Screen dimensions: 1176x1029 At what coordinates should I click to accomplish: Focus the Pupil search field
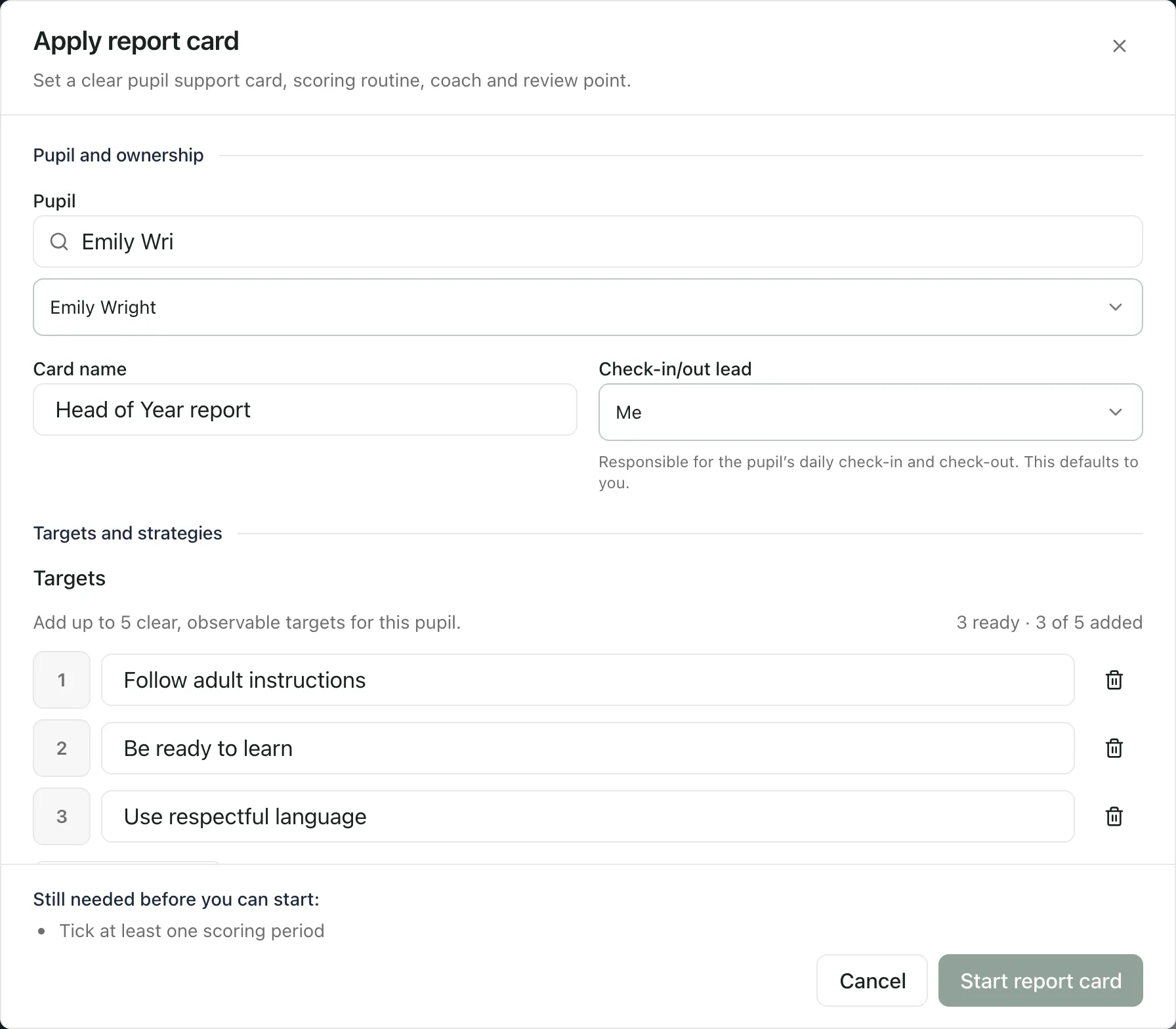click(x=588, y=241)
